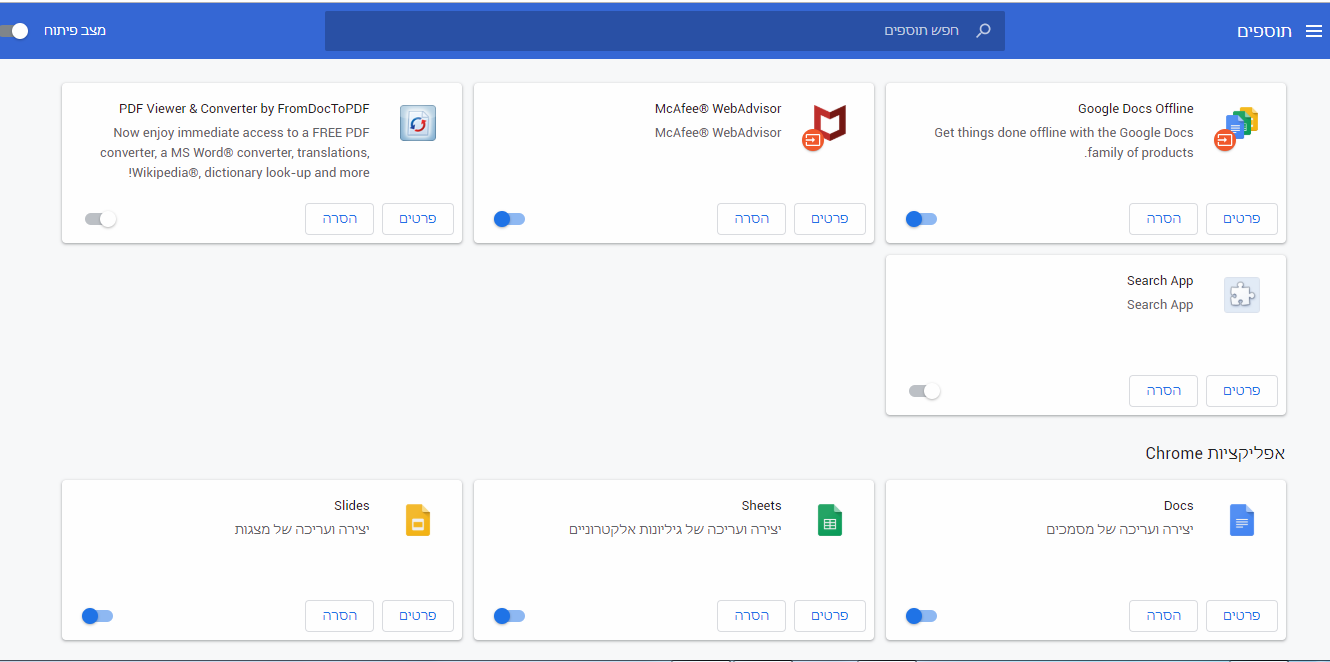Click the Slides app title text
This screenshot has height=662, width=1330.
click(352, 506)
